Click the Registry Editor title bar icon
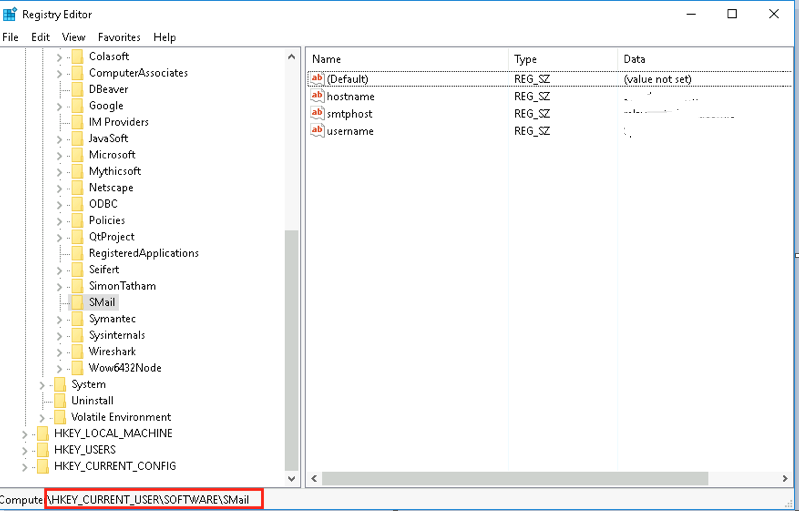Image resolution: width=799 pixels, height=511 pixels. tap(11, 14)
